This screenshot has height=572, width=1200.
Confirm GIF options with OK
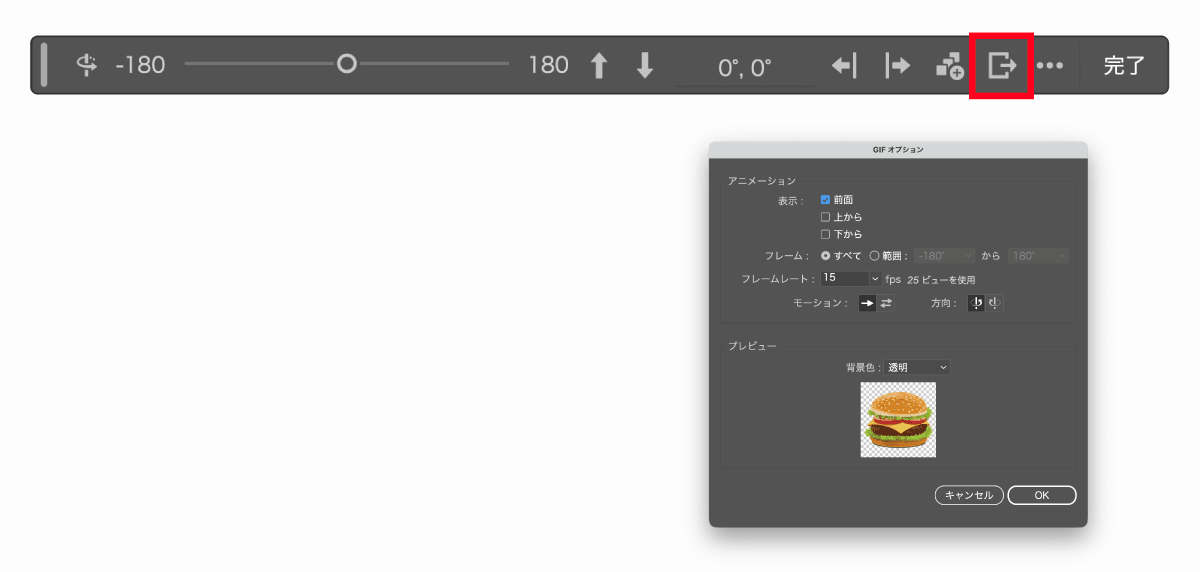[x=1041, y=495]
